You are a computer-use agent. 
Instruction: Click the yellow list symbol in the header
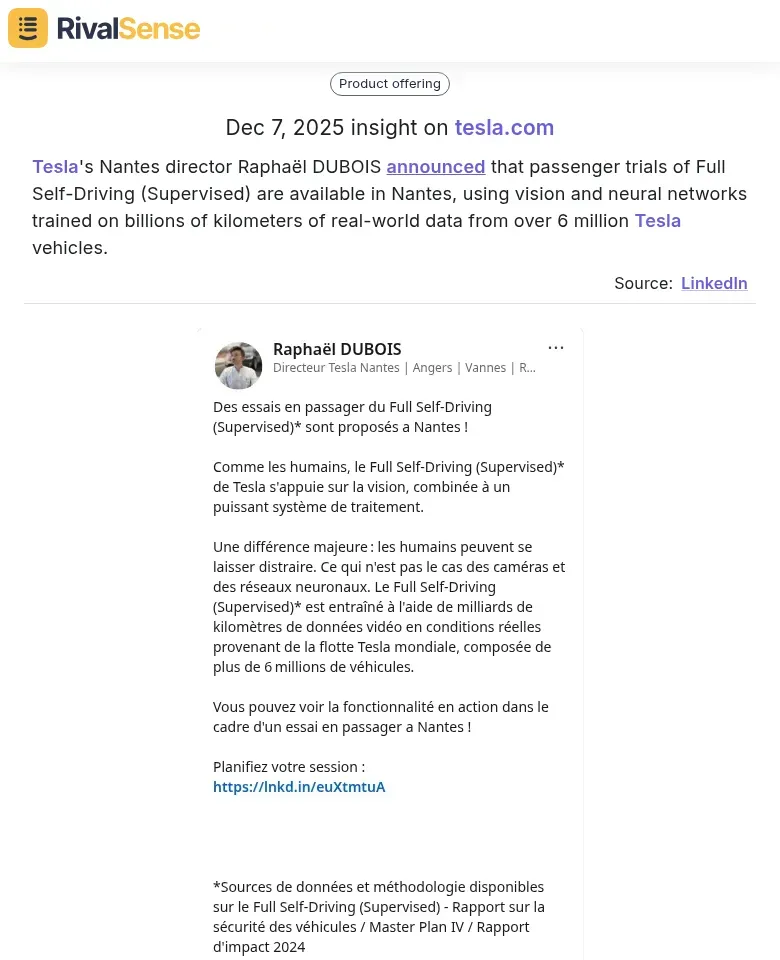27,28
